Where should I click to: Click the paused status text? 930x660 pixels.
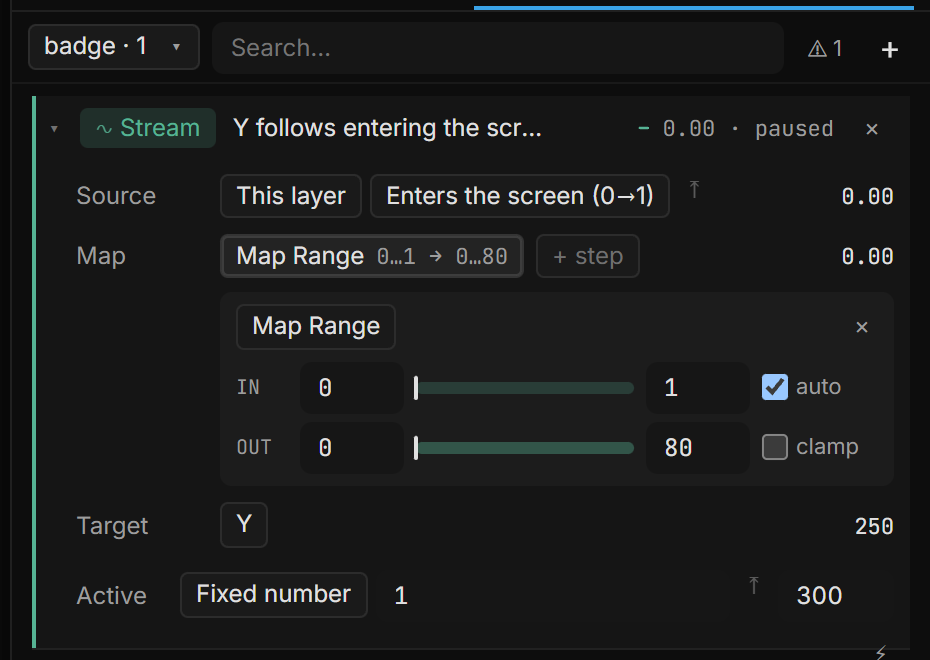click(x=794, y=129)
